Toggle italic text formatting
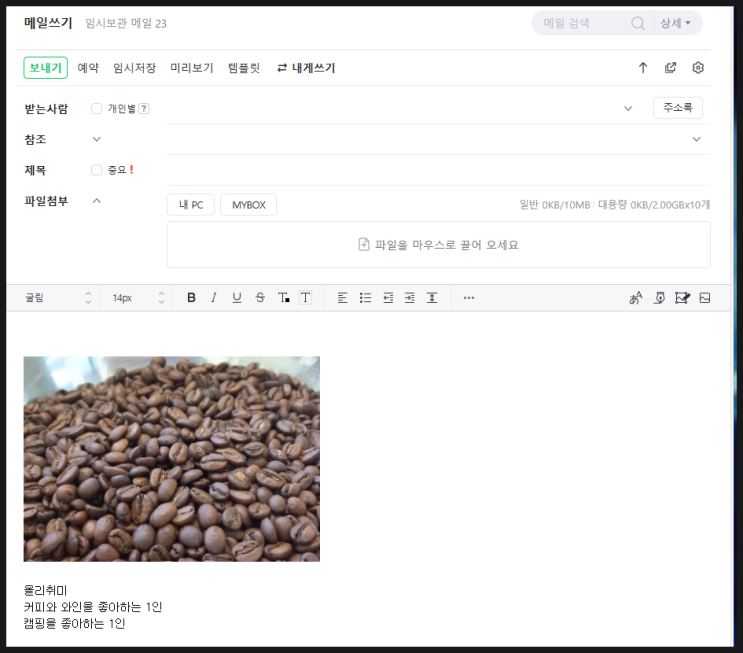 (x=214, y=298)
